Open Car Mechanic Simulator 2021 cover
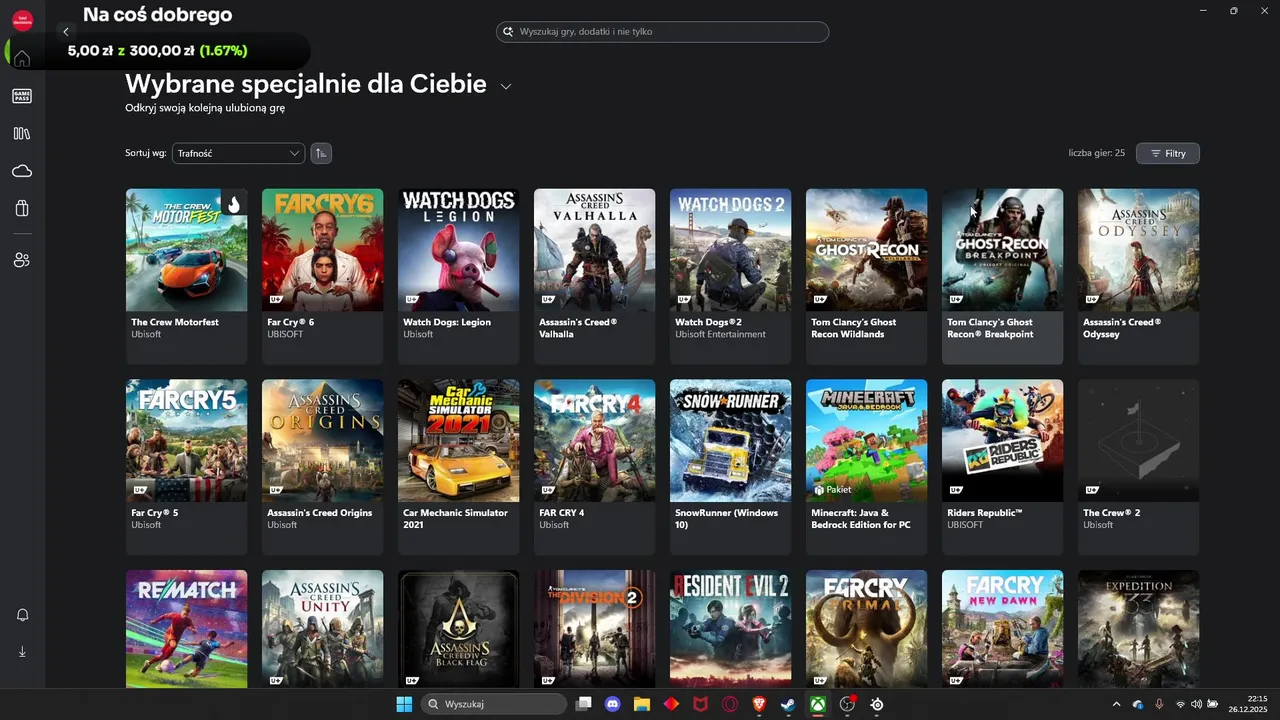Viewport: 1280px width, 720px height. tap(458, 440)
